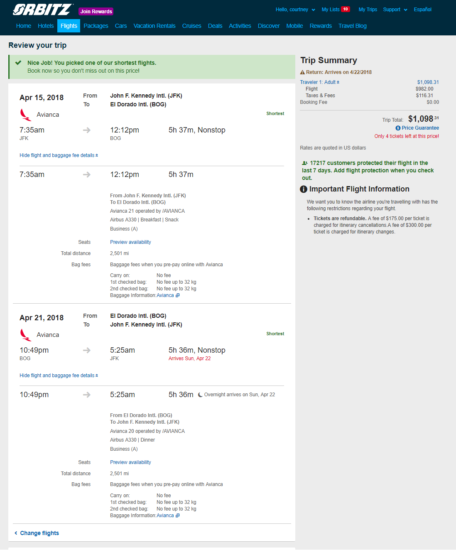Preview seat availability for outbound flight

(x=130, y=242)
